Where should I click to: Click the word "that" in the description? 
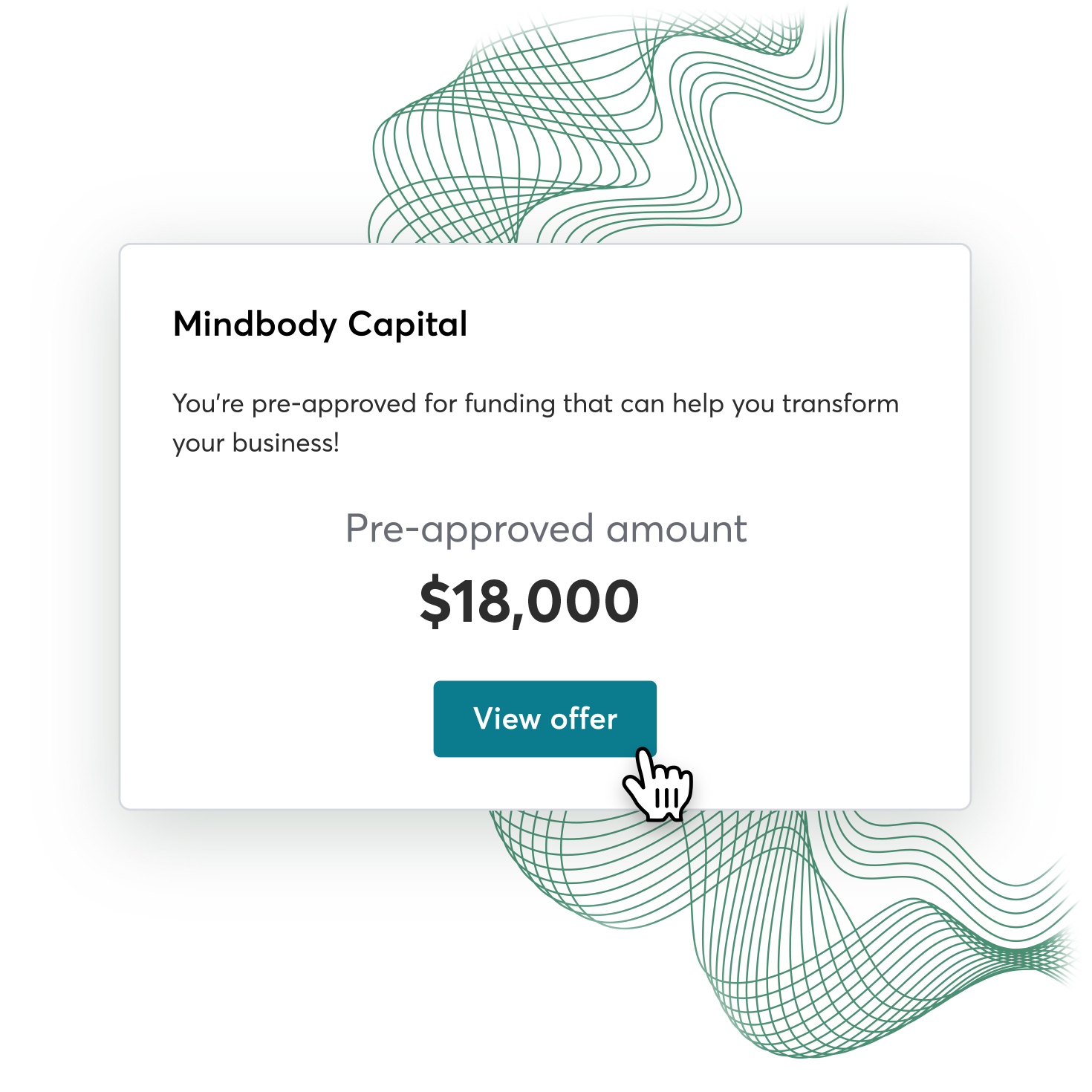(588, 404)
